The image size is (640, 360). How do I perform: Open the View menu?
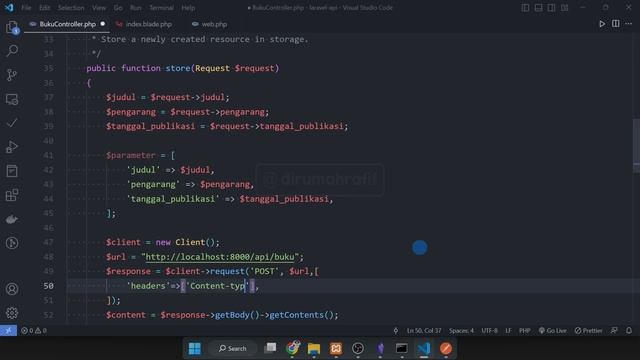(x=99, y=8)
